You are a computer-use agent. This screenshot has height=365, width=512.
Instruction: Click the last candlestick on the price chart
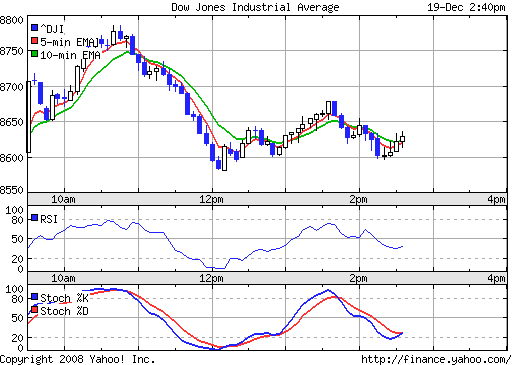pyautogui.click(x=403, y=139)
